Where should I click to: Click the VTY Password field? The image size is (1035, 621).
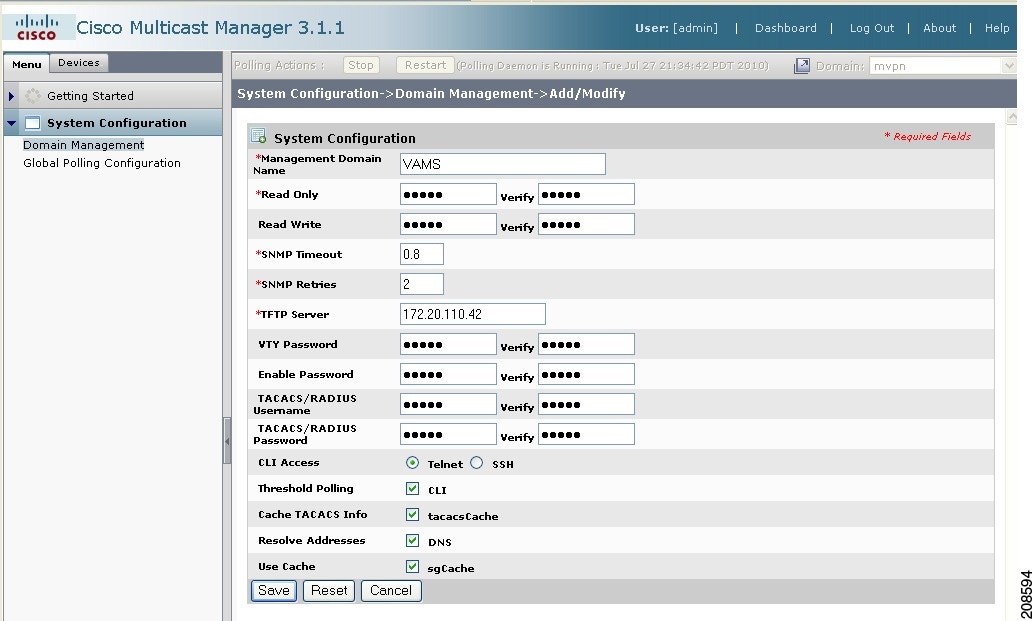click(448, 344)
